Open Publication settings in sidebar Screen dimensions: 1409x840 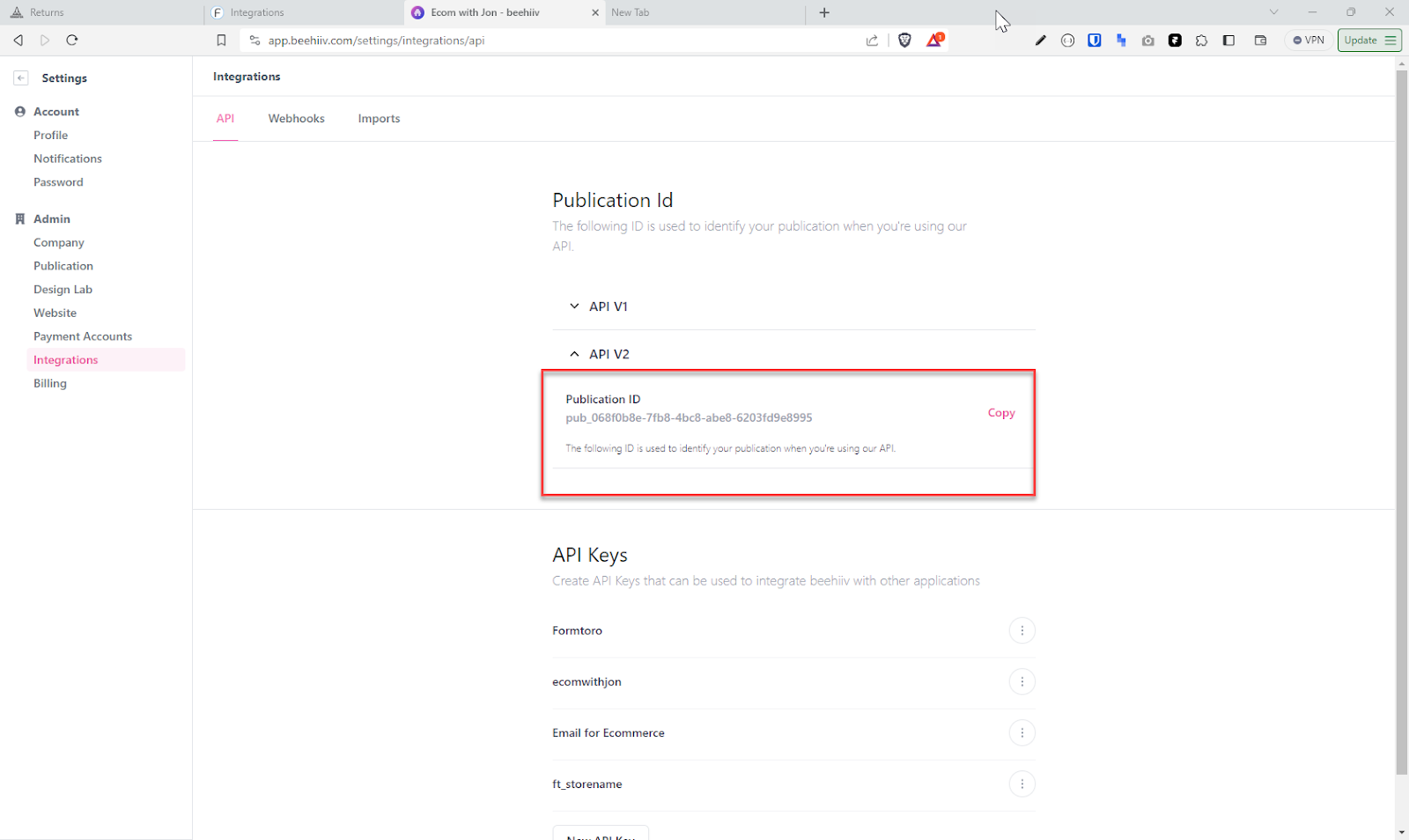(x=63, y=266)
